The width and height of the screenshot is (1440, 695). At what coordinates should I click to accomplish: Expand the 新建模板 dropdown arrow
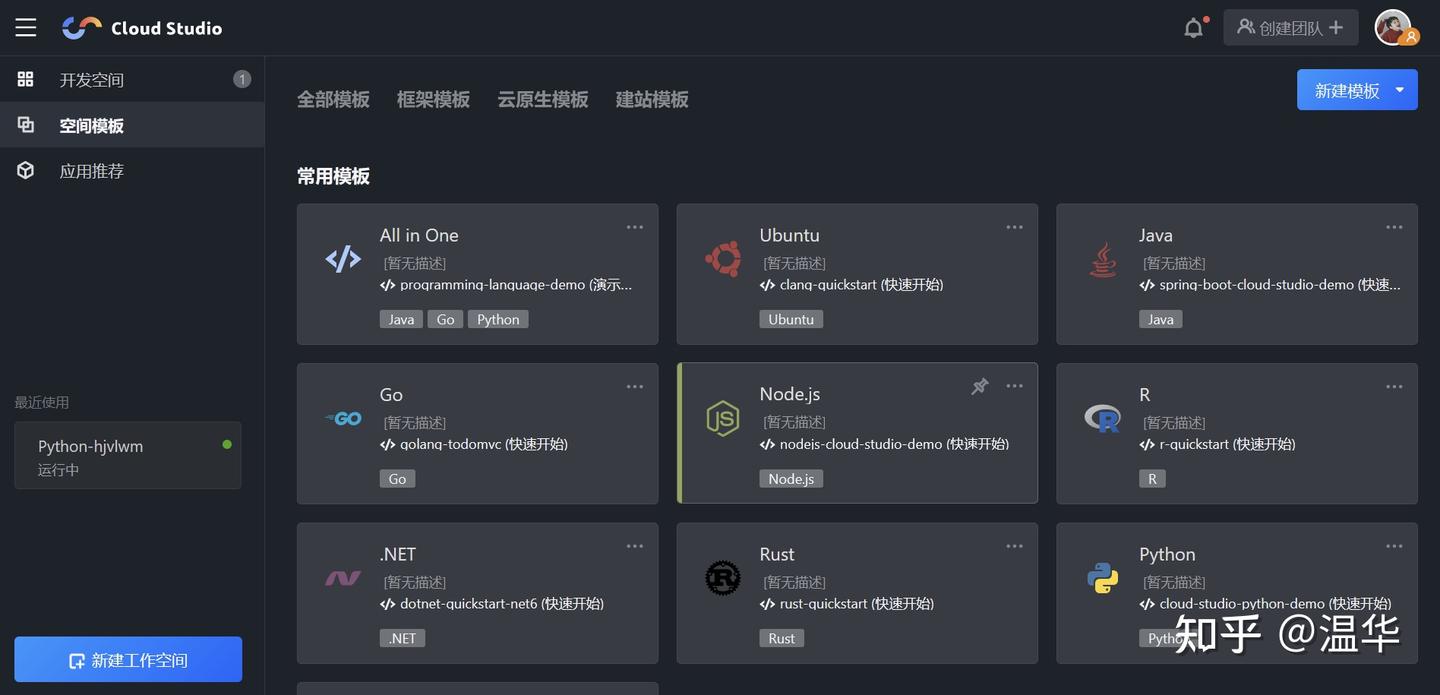[1400, 90]
